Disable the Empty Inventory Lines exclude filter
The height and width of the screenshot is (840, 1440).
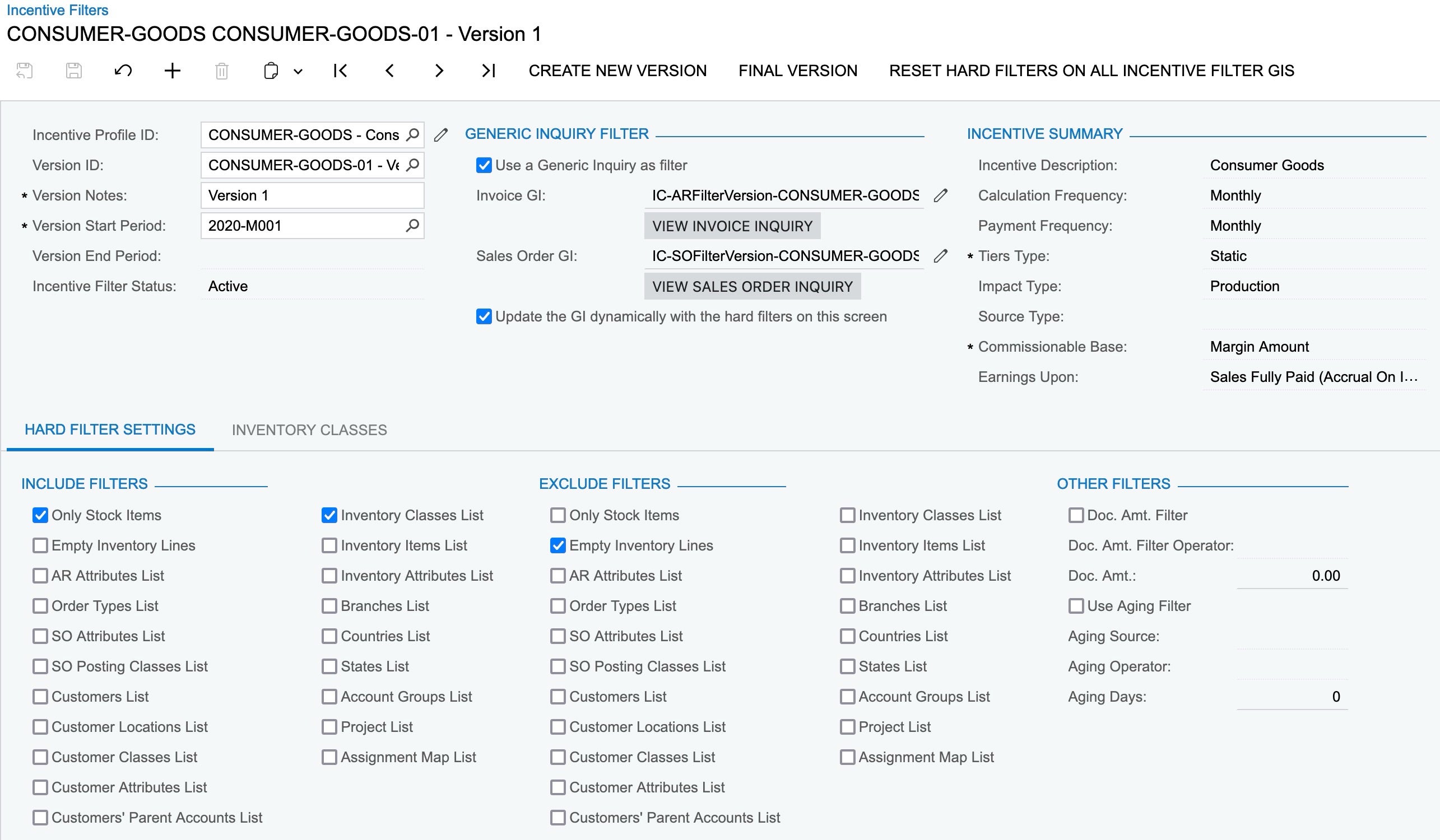558,545
